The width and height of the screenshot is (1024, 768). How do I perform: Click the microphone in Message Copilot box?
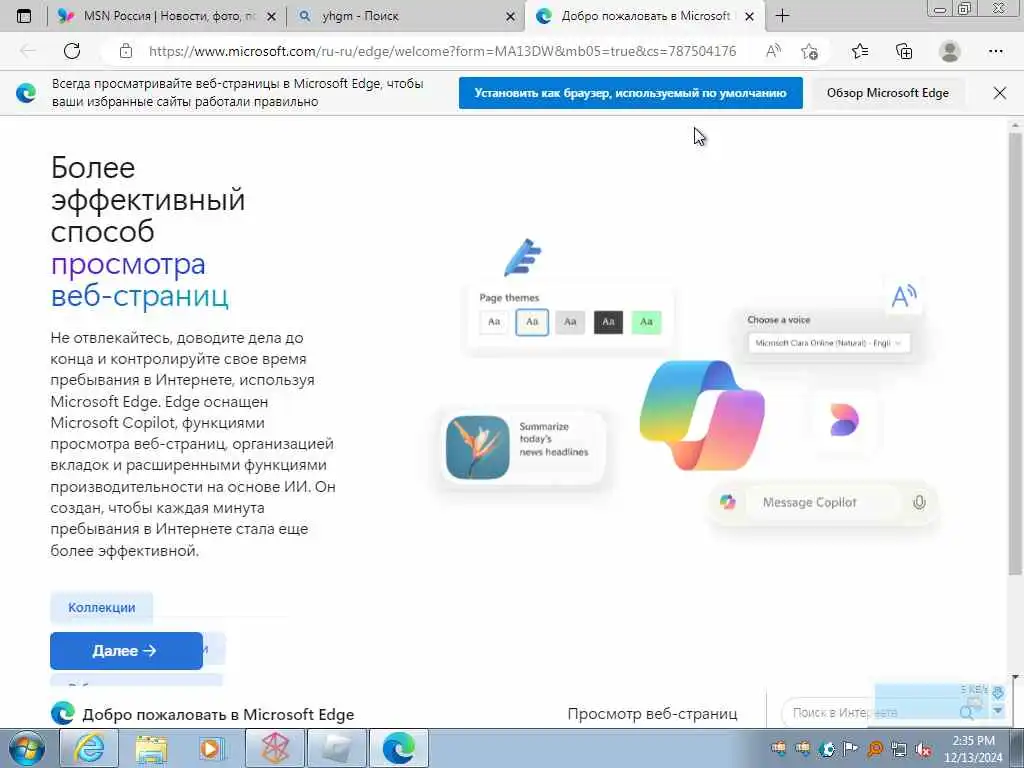(919, 502)
